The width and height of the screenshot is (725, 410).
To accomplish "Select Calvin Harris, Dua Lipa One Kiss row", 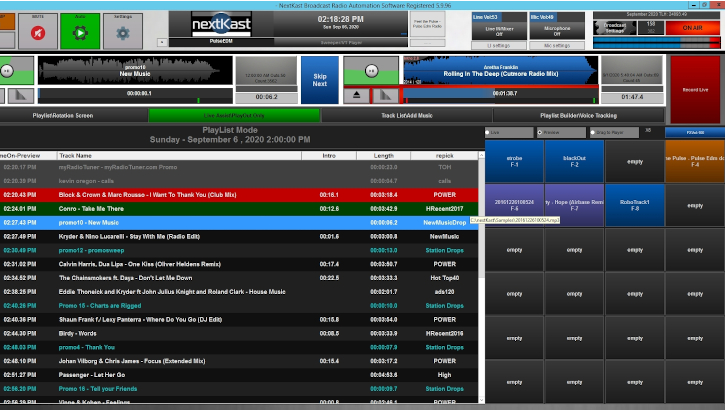I will coord(239,264).
